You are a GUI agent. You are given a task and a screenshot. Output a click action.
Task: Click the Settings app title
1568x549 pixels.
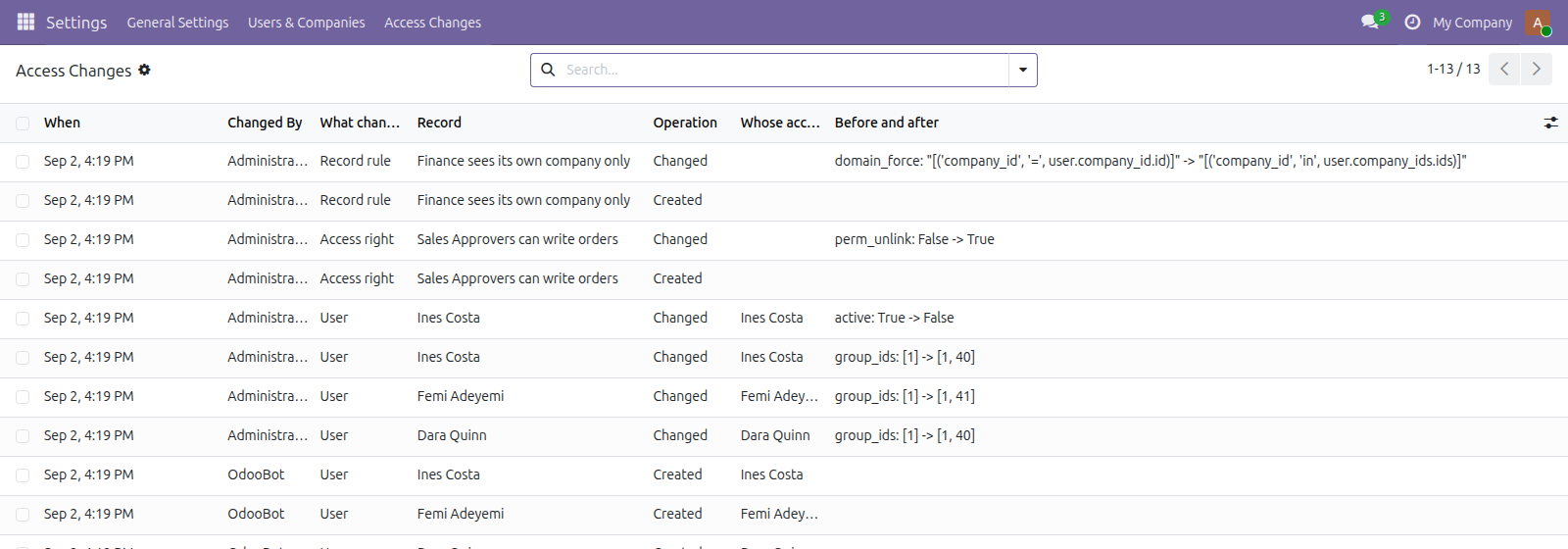click(x=76, y=22)
